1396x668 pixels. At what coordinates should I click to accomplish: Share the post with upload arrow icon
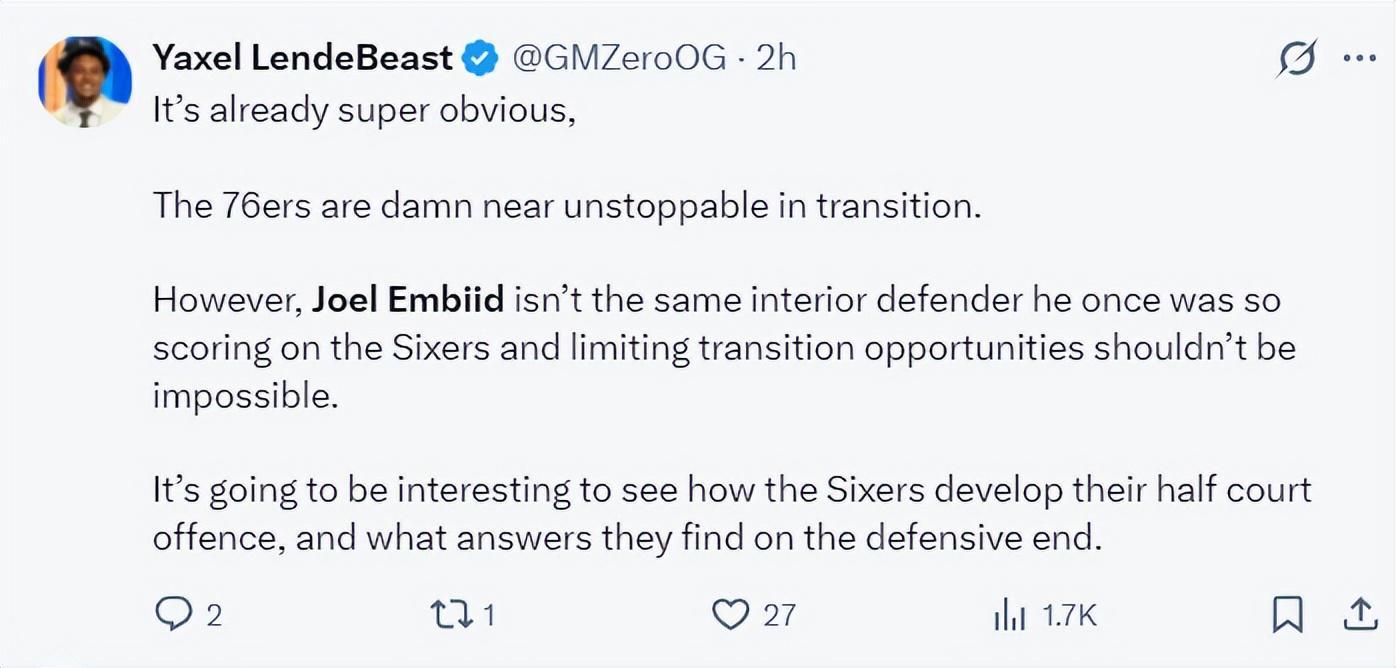coord(1358,614)
